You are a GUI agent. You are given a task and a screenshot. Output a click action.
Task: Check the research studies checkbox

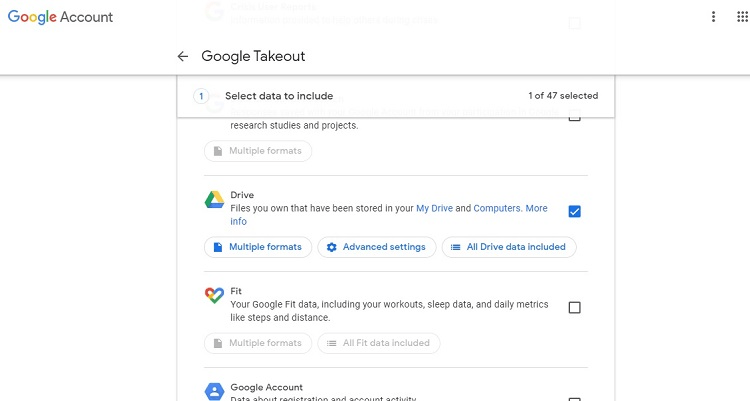(574, 115)
